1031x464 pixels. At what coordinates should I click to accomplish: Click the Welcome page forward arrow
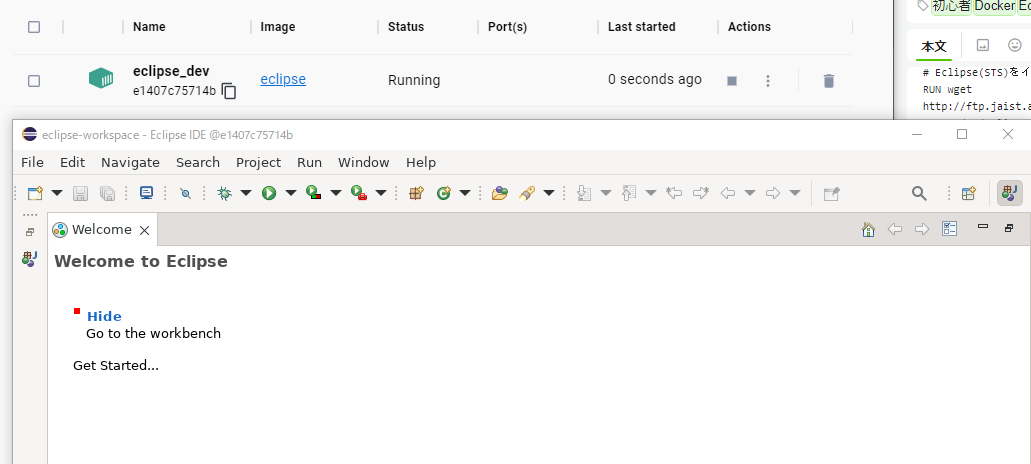[x=922, y=229]
